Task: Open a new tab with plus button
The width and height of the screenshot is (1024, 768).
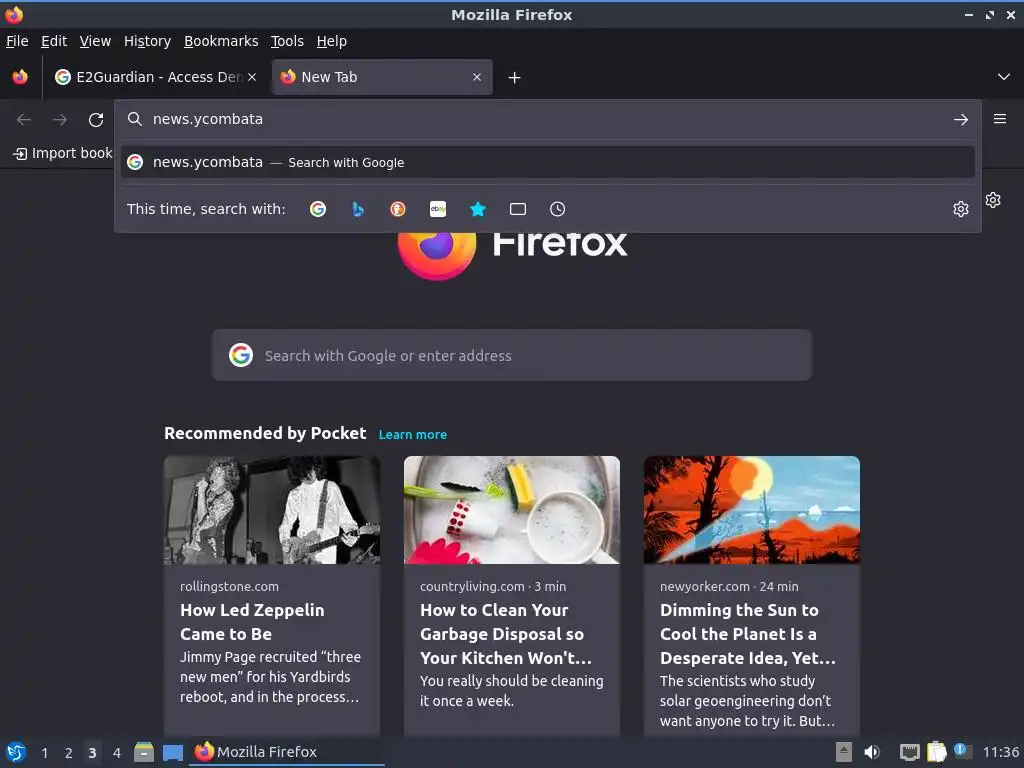Action: click(x=515, y=78)
